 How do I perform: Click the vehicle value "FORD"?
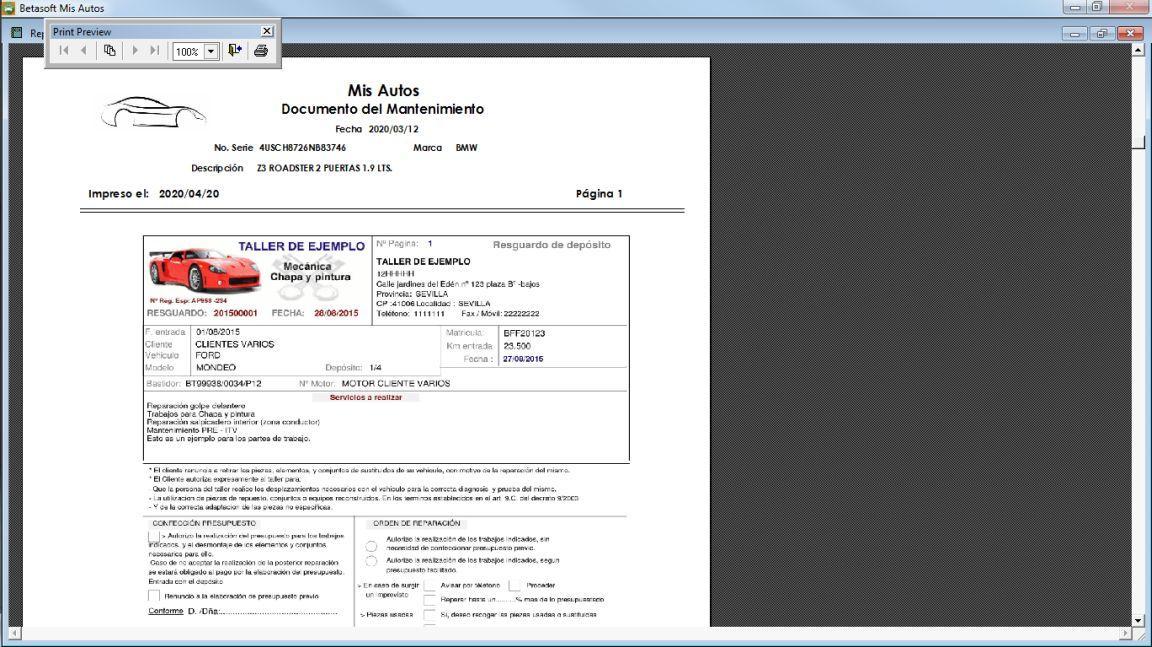208,355
